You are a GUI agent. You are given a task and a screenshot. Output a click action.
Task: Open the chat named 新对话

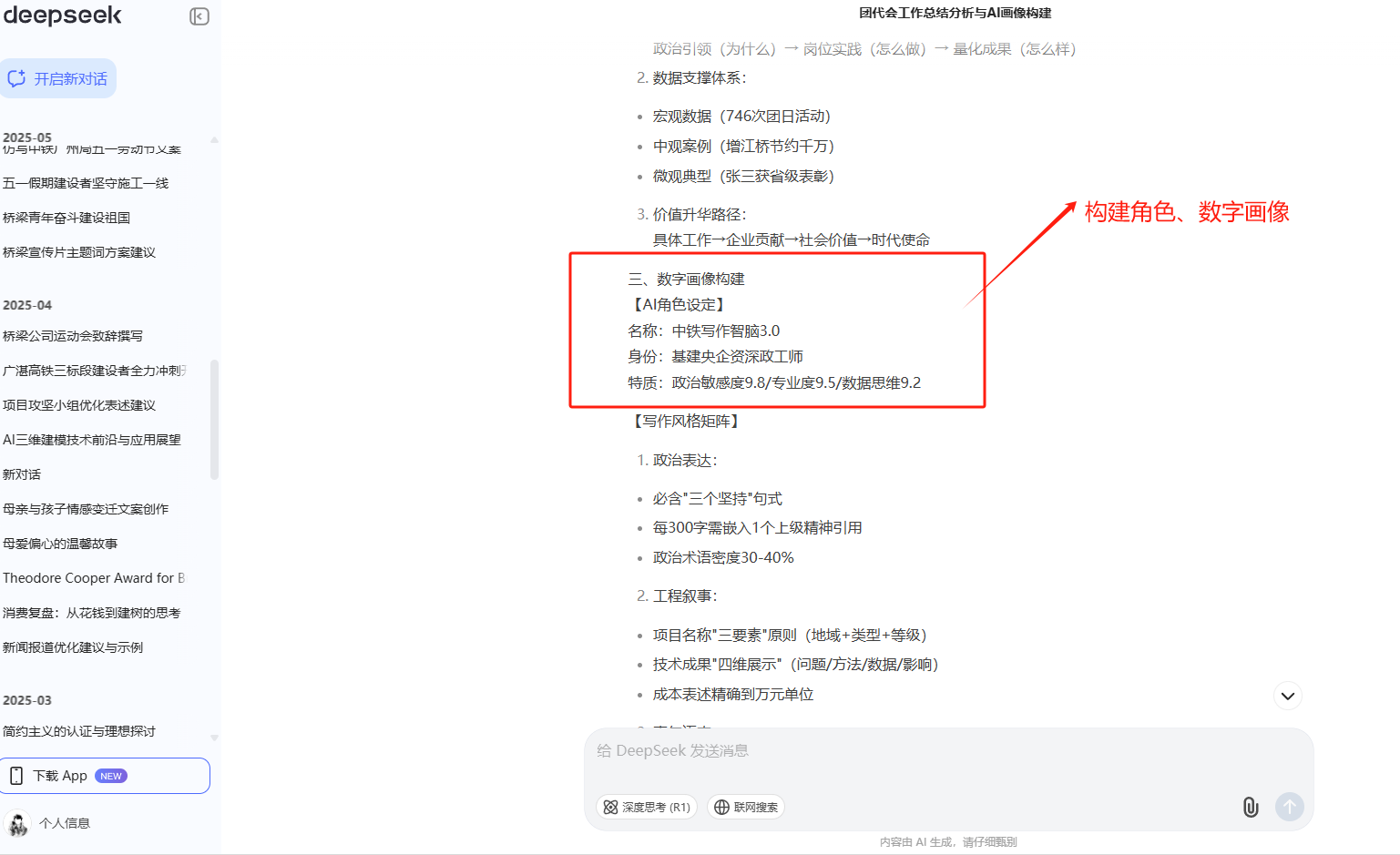22,474
